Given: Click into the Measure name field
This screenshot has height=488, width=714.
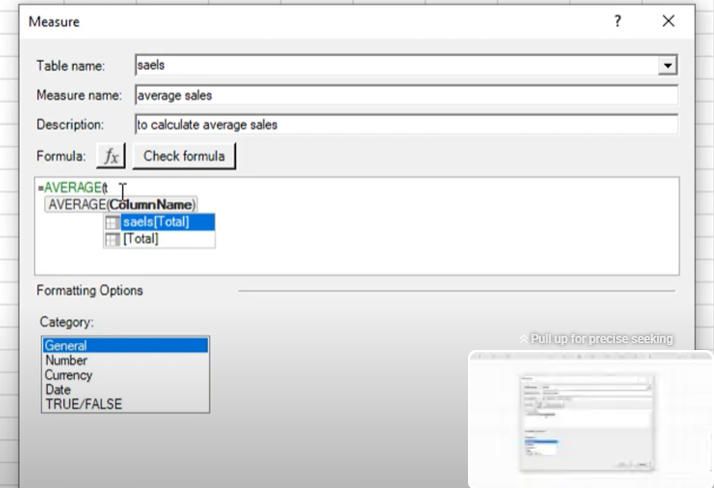Looking at the screenshot, I should pos(407,95).
